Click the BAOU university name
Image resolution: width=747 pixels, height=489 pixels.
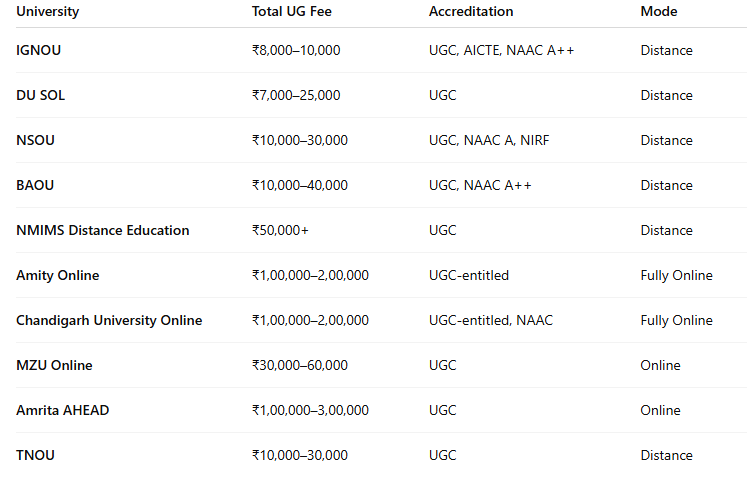(36, 185)
